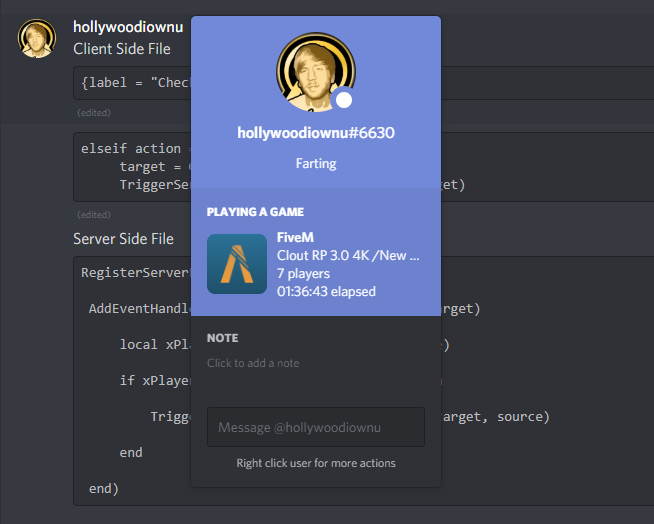Click the 'Farting' custom status text
This screenshot has height=524, width=654.
[316, 163]
